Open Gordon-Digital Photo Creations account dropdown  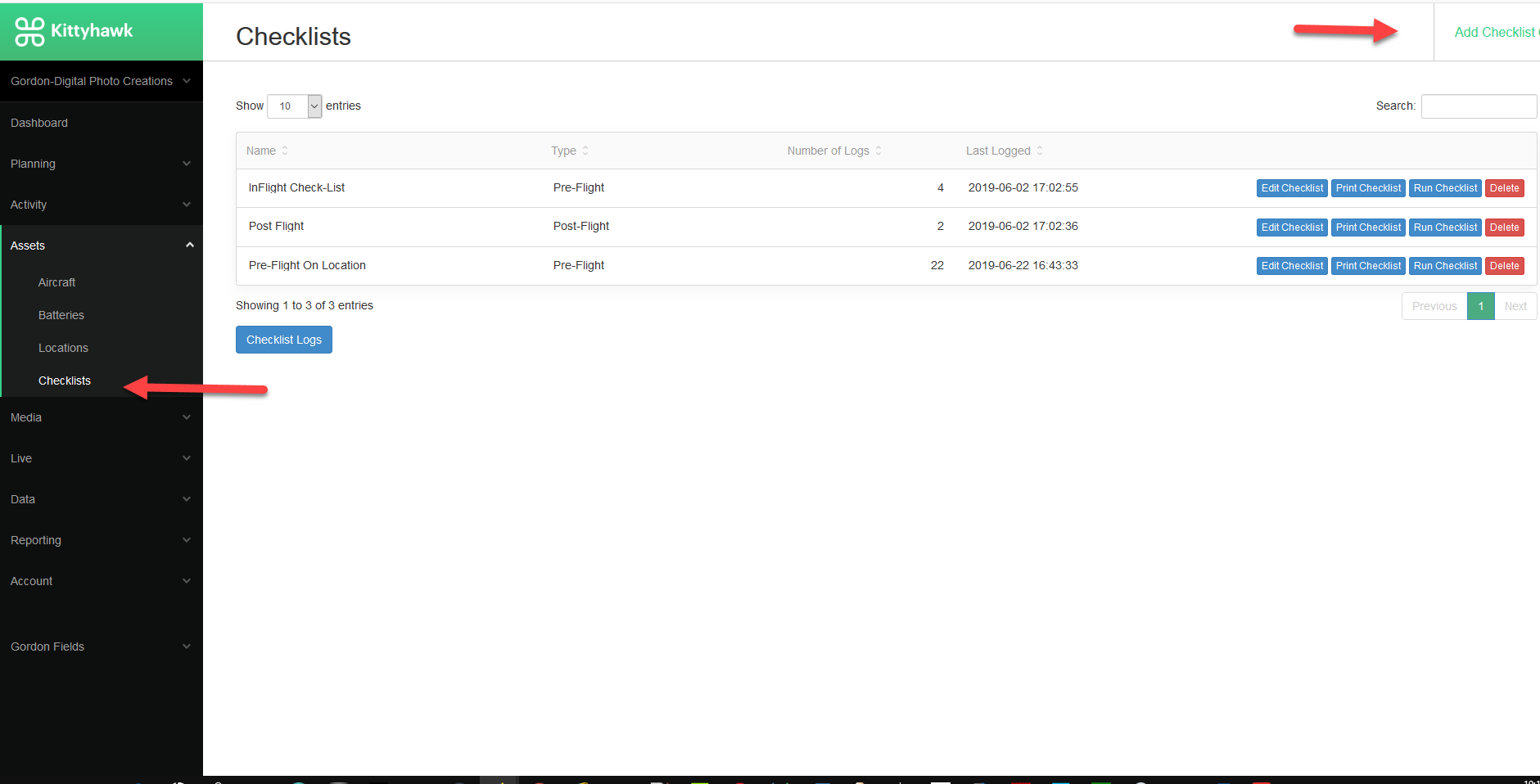click(x=101, y=81)
